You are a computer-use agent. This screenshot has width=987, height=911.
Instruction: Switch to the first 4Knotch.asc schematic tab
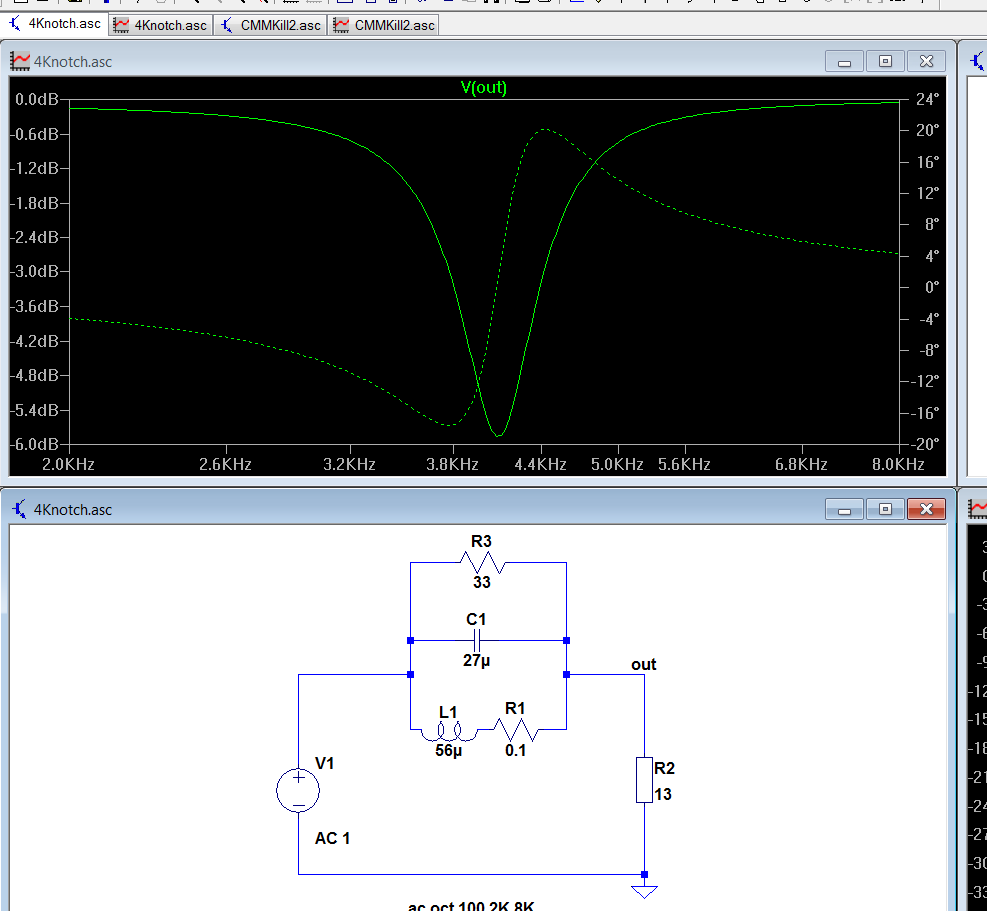[55, 24]
